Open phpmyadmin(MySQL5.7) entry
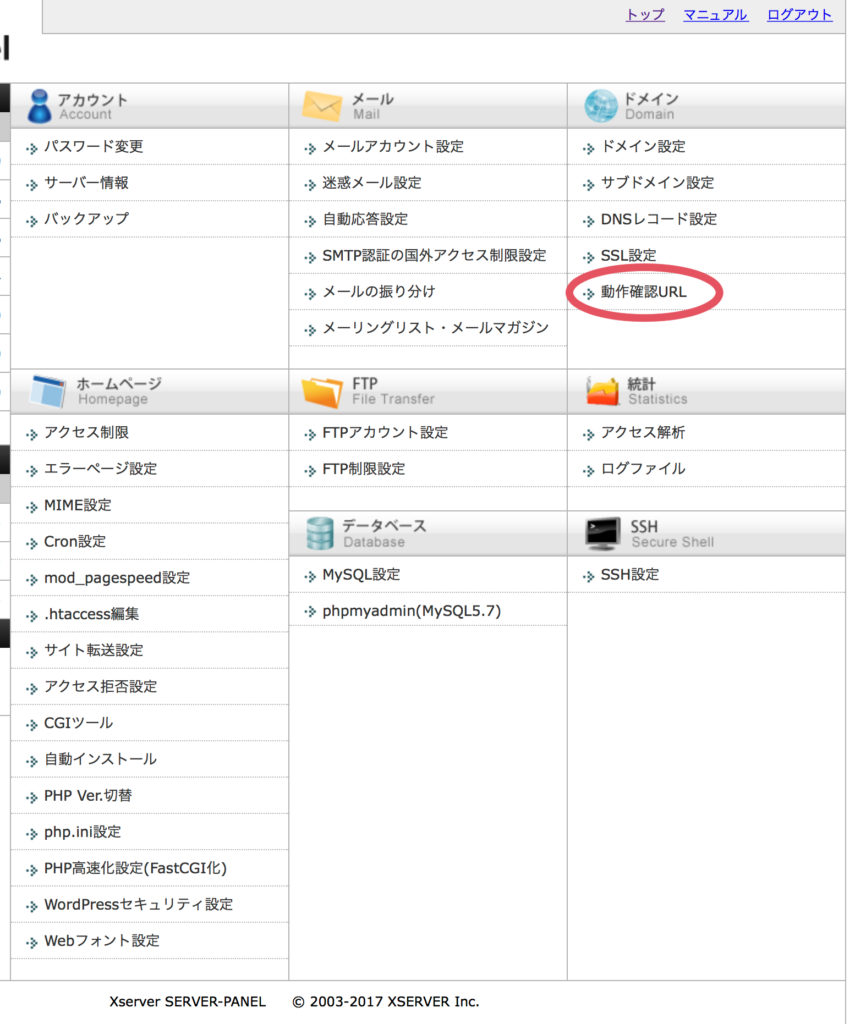The image size is (855, 1024). 411,611
